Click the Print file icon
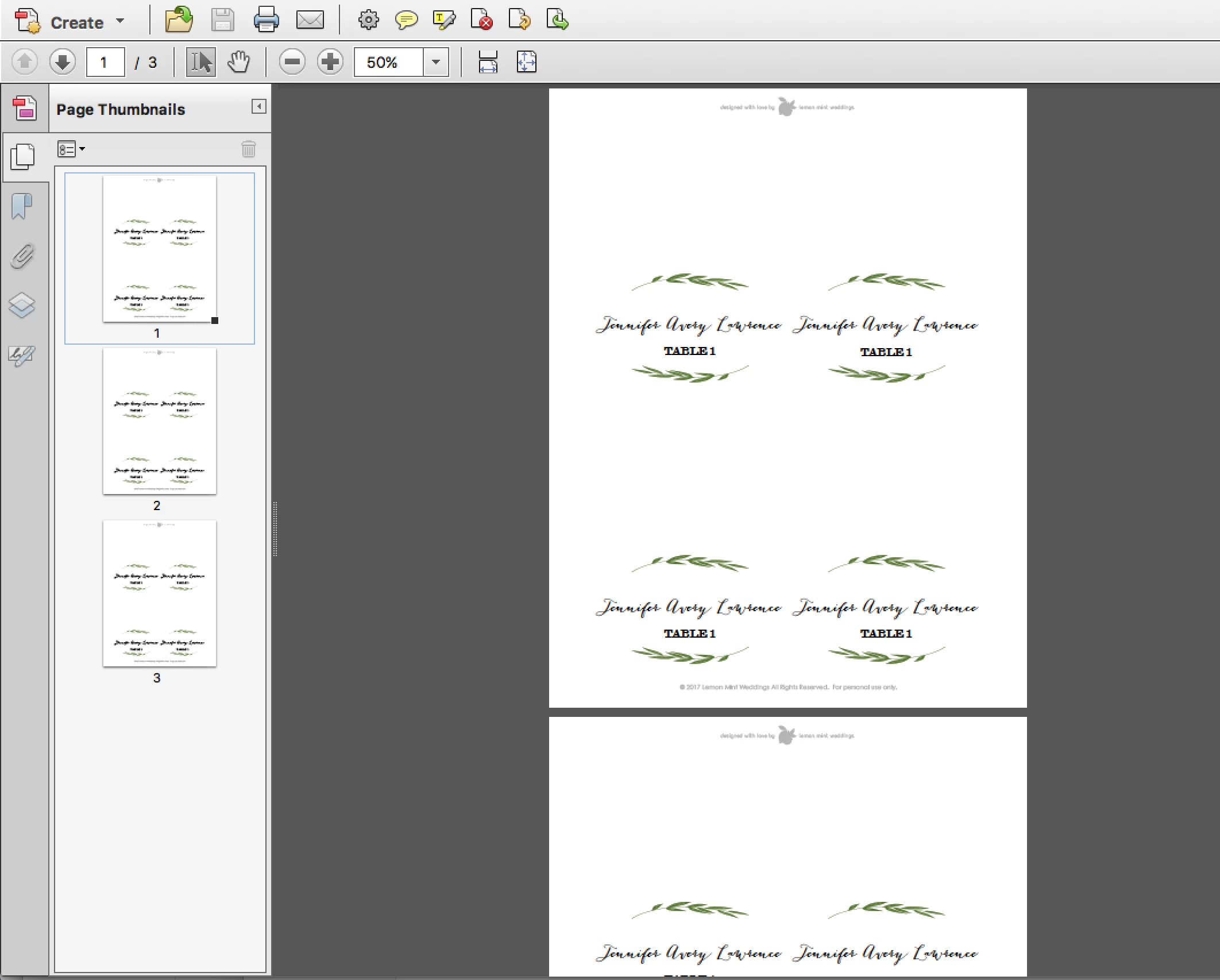1220x980 pixels. point(266,20)
